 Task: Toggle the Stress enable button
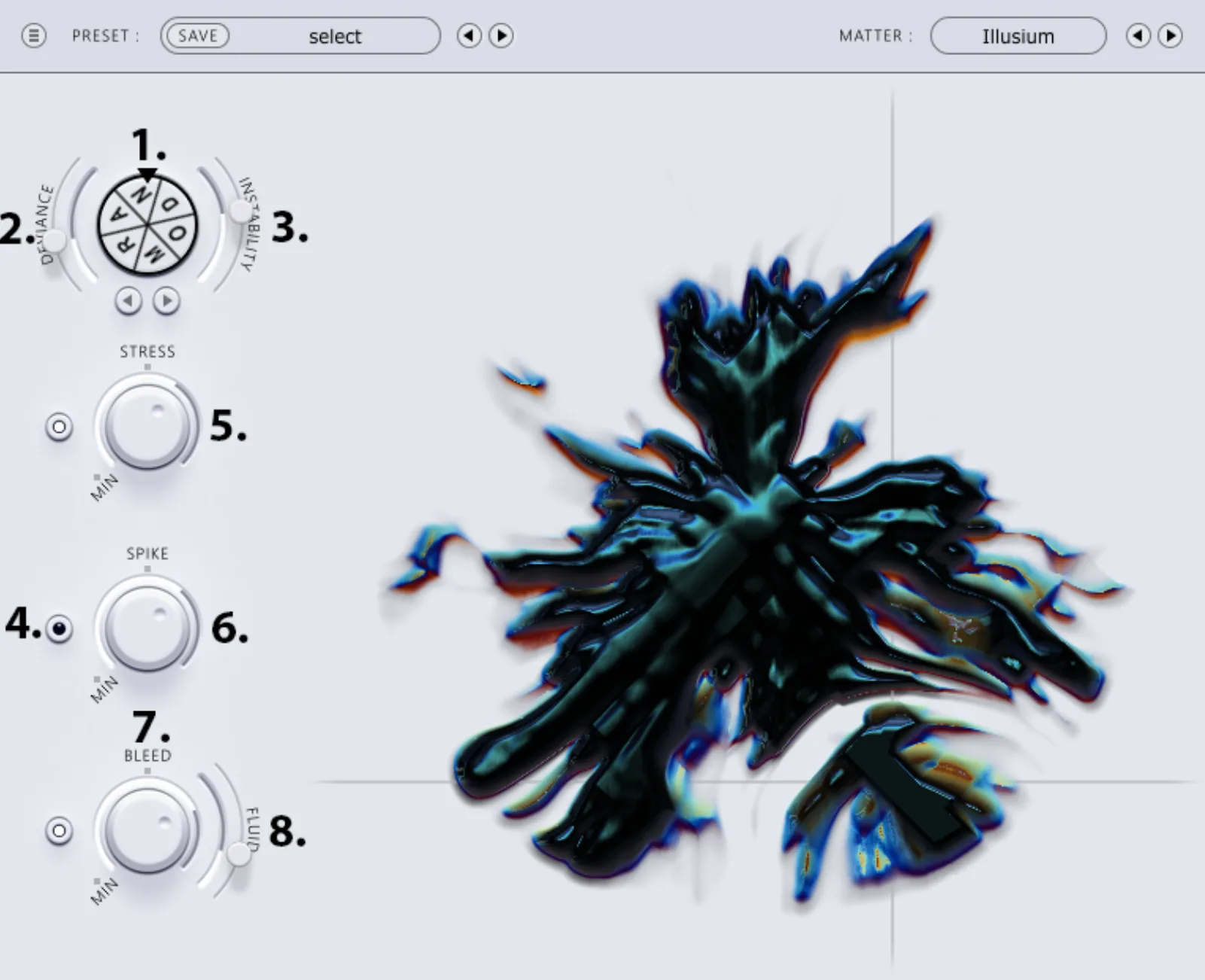click(x=59, y=428)
